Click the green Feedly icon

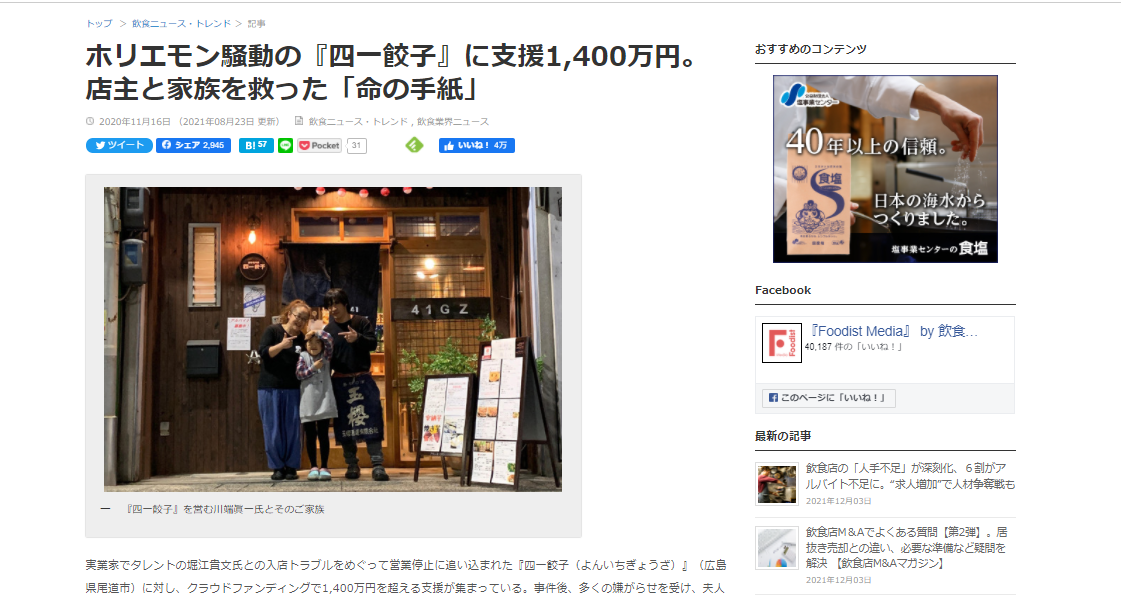414,145
